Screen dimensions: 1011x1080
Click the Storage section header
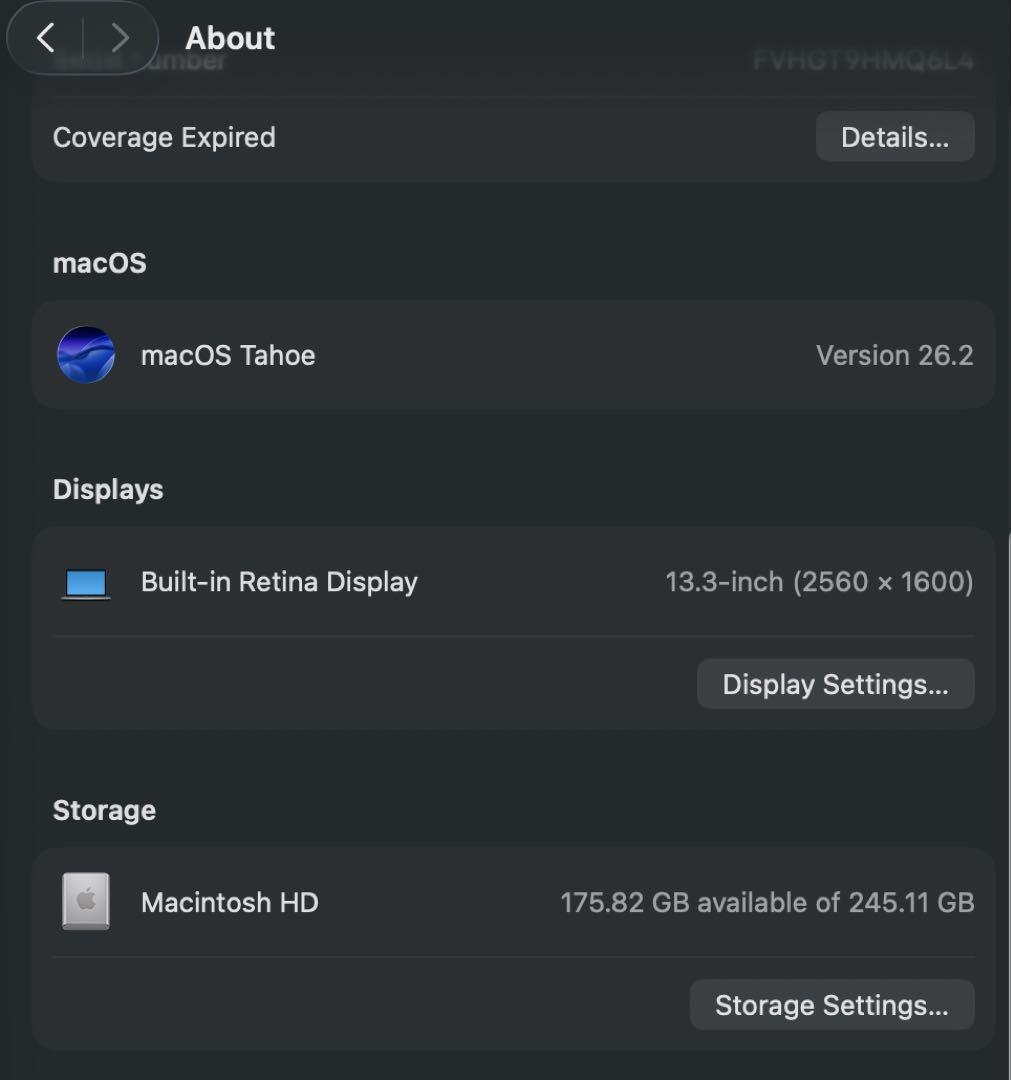point(104,810)
